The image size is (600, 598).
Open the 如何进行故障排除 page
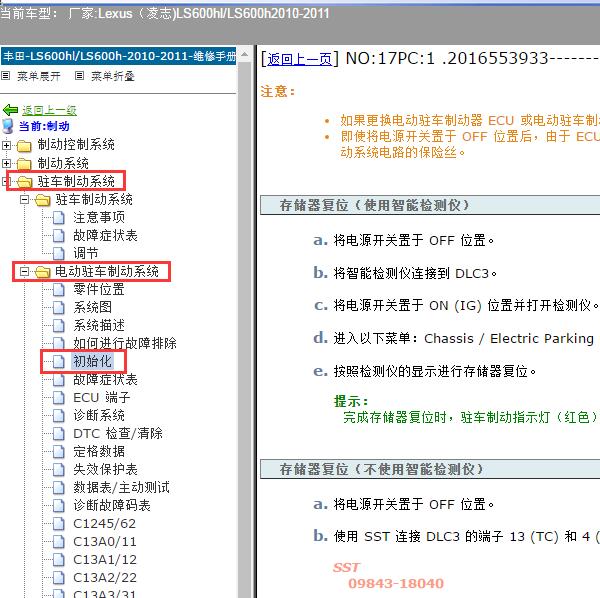(125, 343)
